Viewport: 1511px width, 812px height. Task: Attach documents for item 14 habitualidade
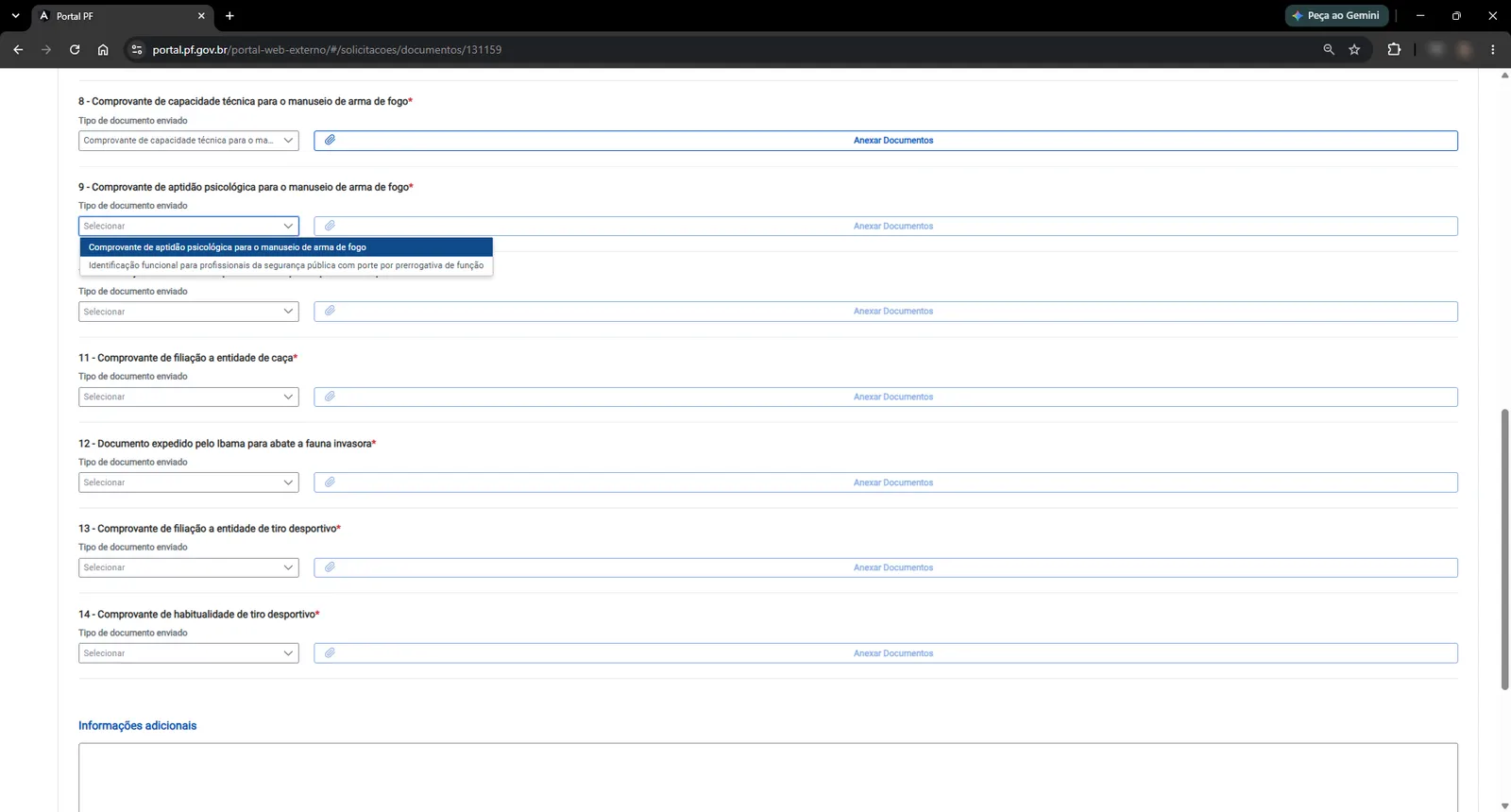[x=886, y=653]
